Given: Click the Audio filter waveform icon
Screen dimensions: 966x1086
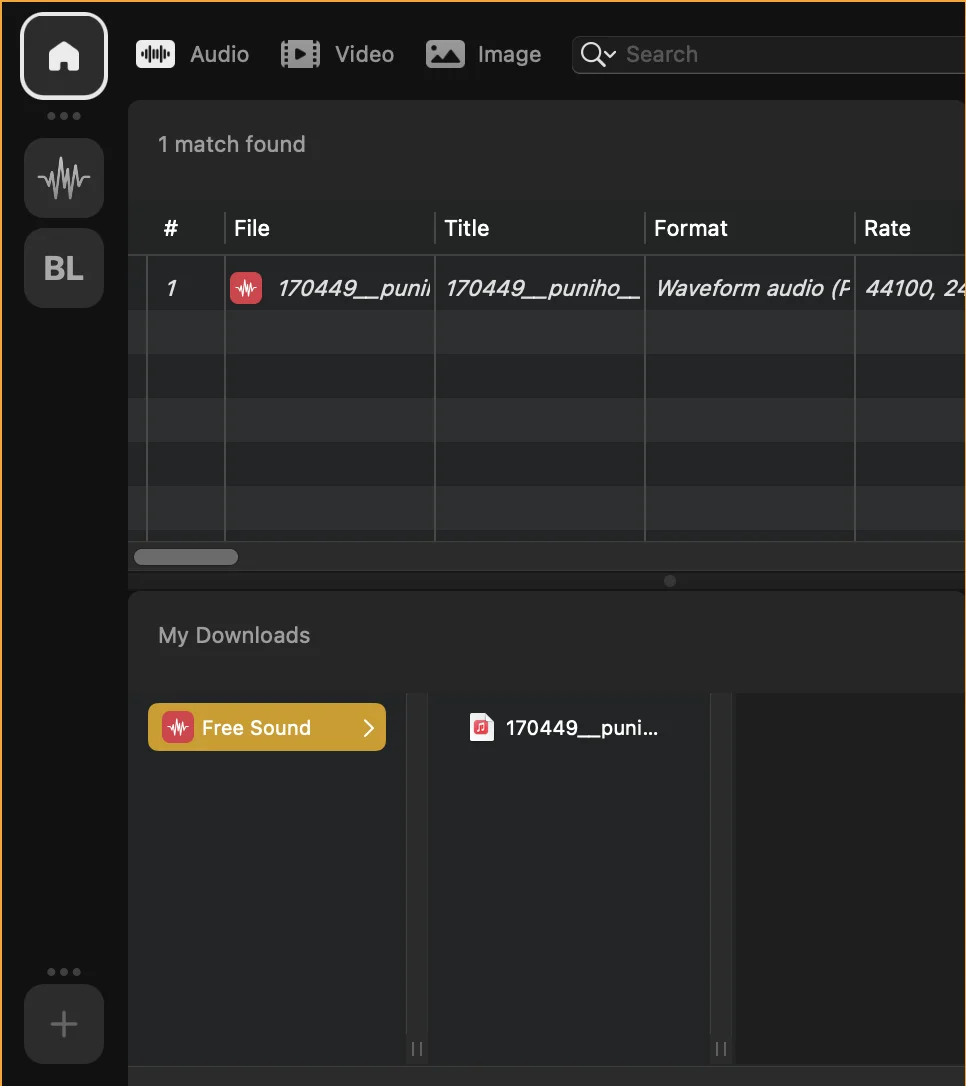Looking at the screenshot, I should coord(155,54).
